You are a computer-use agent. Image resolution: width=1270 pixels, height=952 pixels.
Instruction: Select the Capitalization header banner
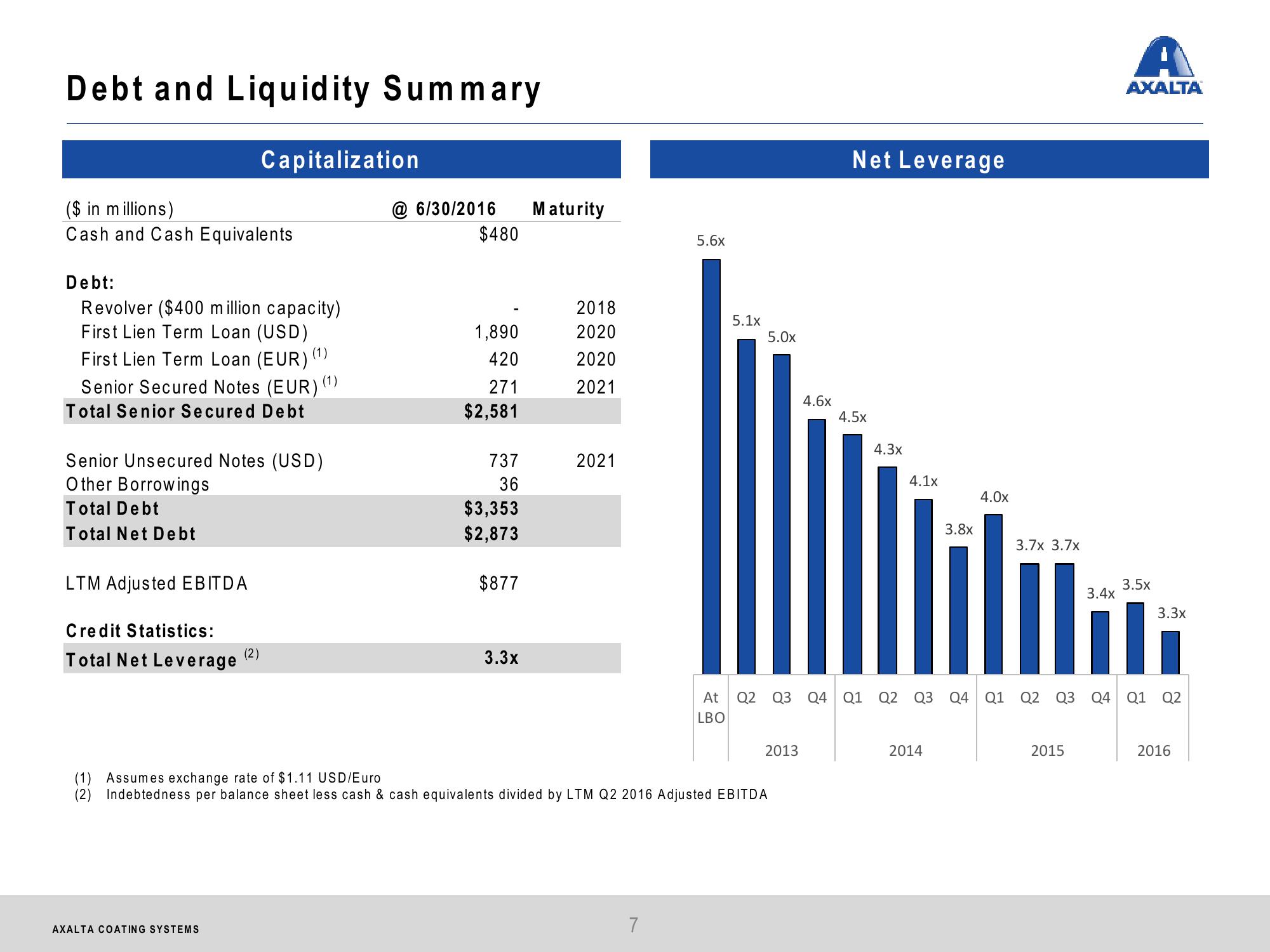(342, 159)
